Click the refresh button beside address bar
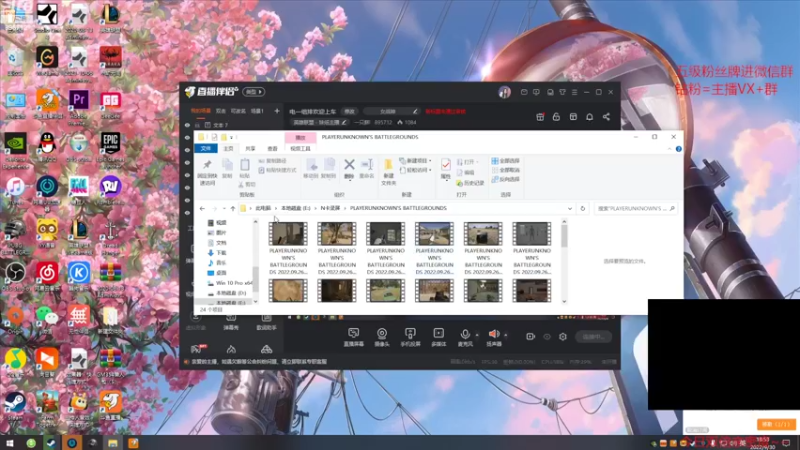 [583, 209]
